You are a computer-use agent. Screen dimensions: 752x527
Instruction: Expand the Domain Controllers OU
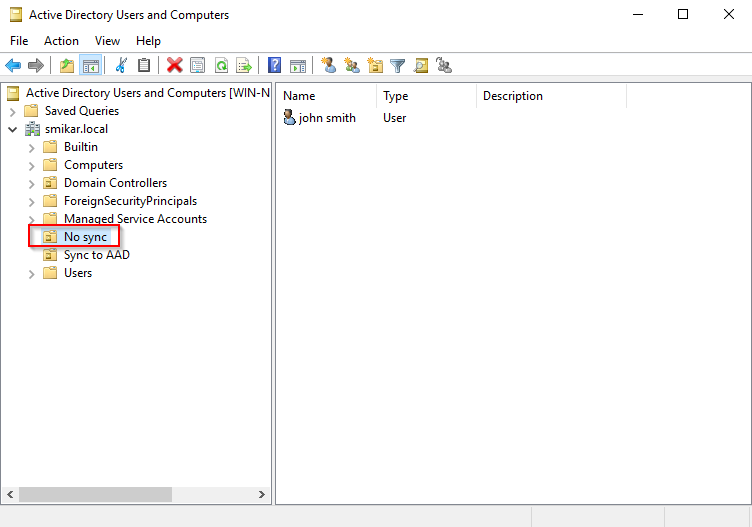pyautogui.click(x=32, y=184)
